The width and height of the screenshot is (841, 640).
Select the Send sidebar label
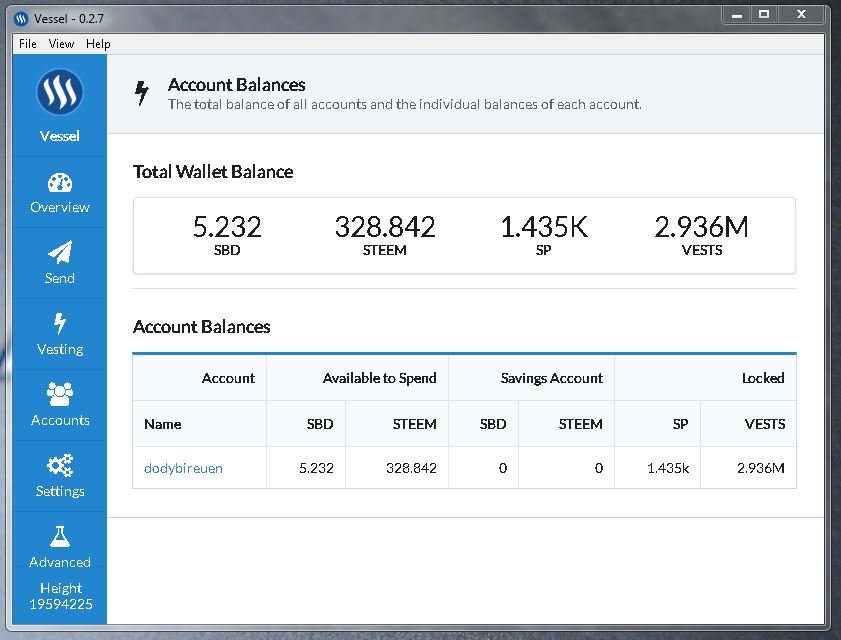tap(60, 278)
